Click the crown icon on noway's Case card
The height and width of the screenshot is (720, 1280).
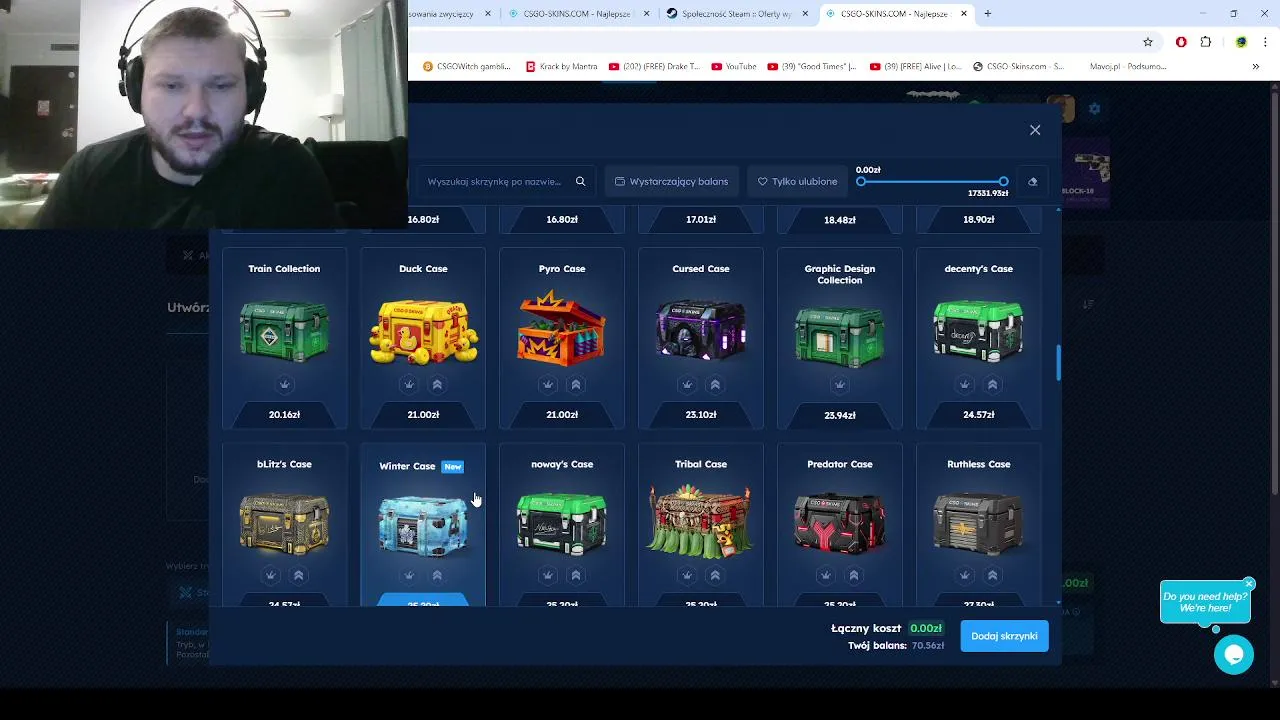coord(548,575)
